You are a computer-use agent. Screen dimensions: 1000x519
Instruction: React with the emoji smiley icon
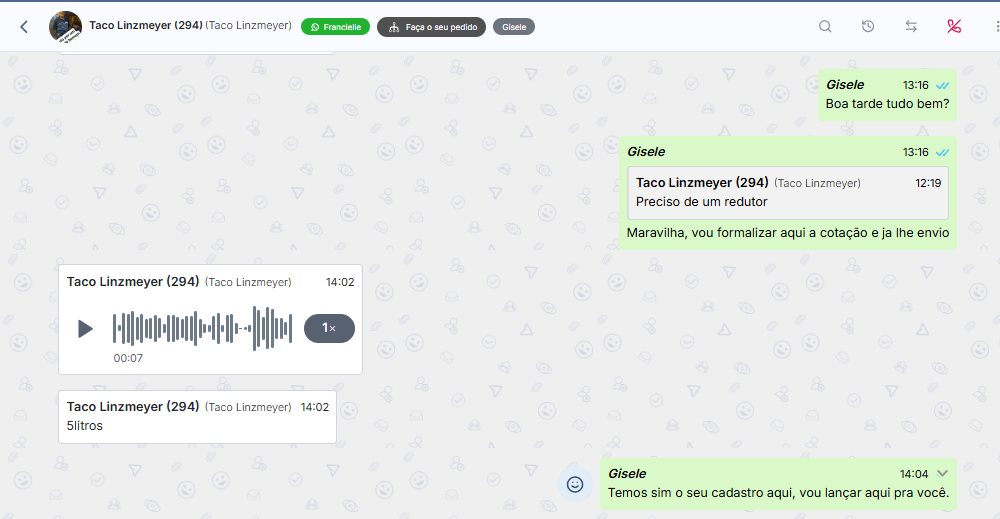pos(575,484)
